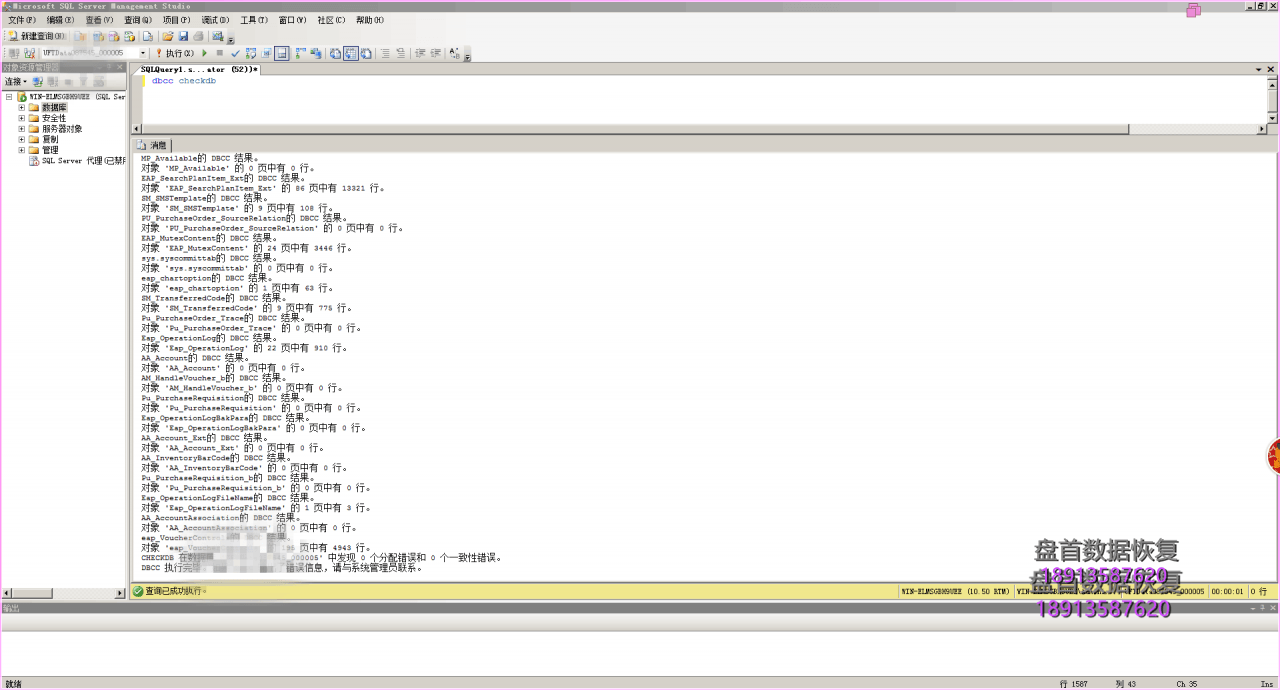Toggle the highlighted Results to Text icon
The image size is (1280, 690).
pyautogui.click(x=281, y=53)
